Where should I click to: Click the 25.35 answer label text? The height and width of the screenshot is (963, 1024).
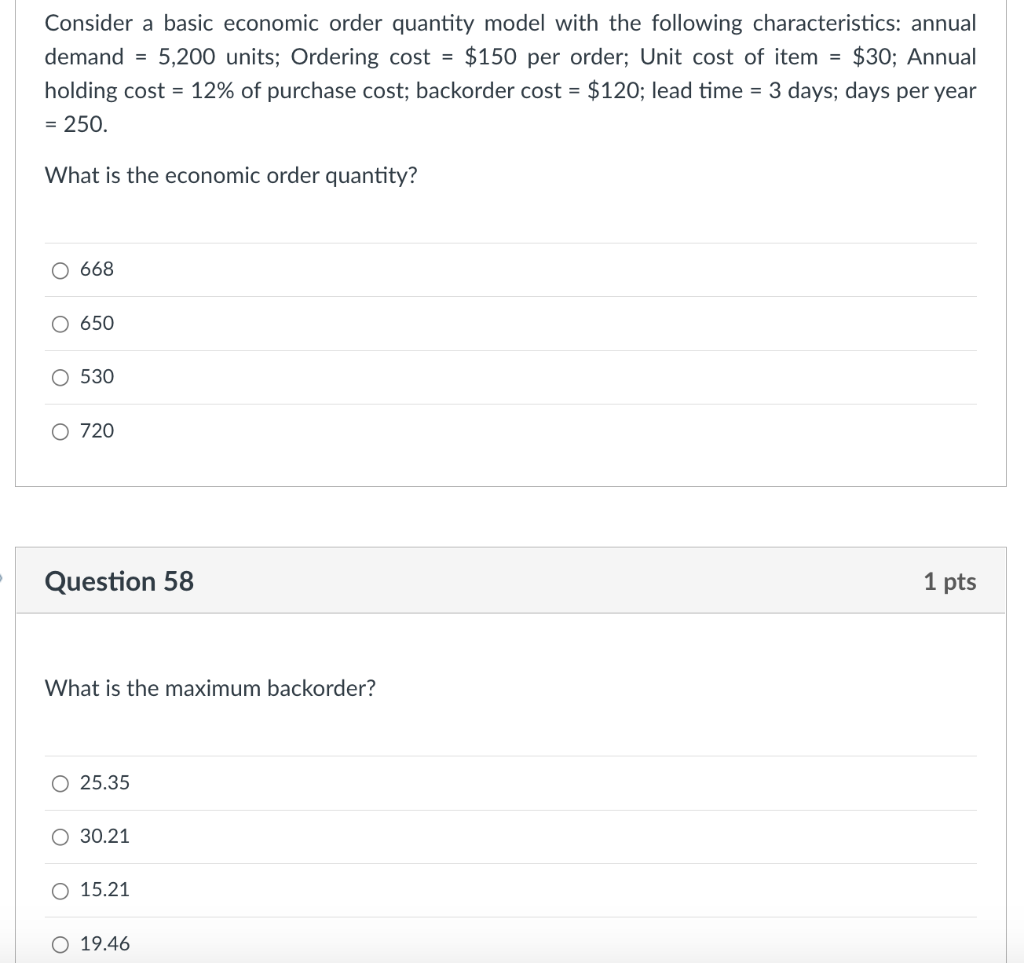coord(105,783)
